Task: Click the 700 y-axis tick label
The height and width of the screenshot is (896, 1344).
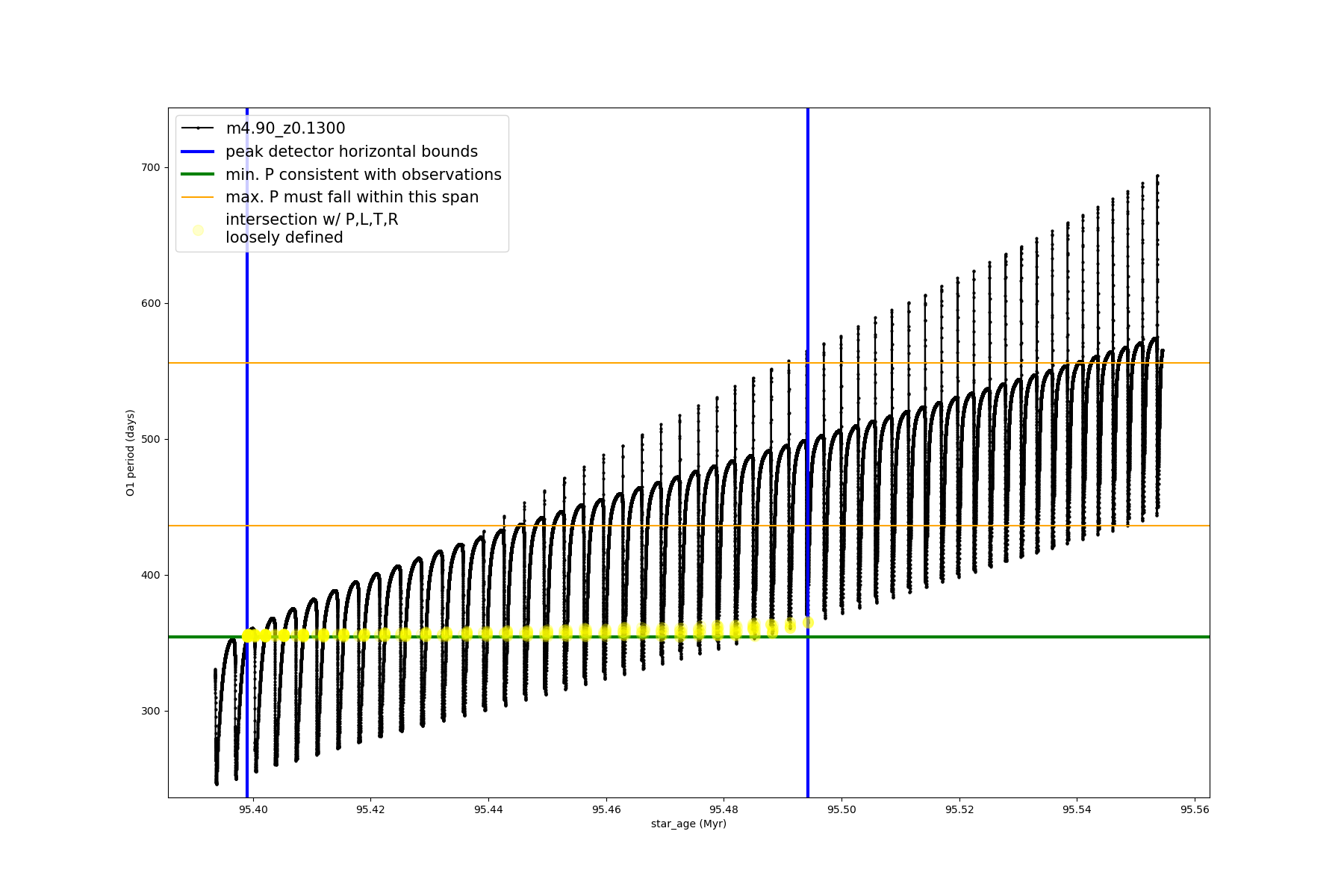Action: coord(150,167)
